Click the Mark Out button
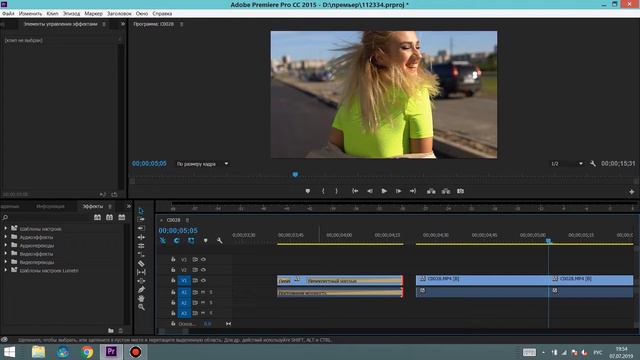 coord(337,191)
